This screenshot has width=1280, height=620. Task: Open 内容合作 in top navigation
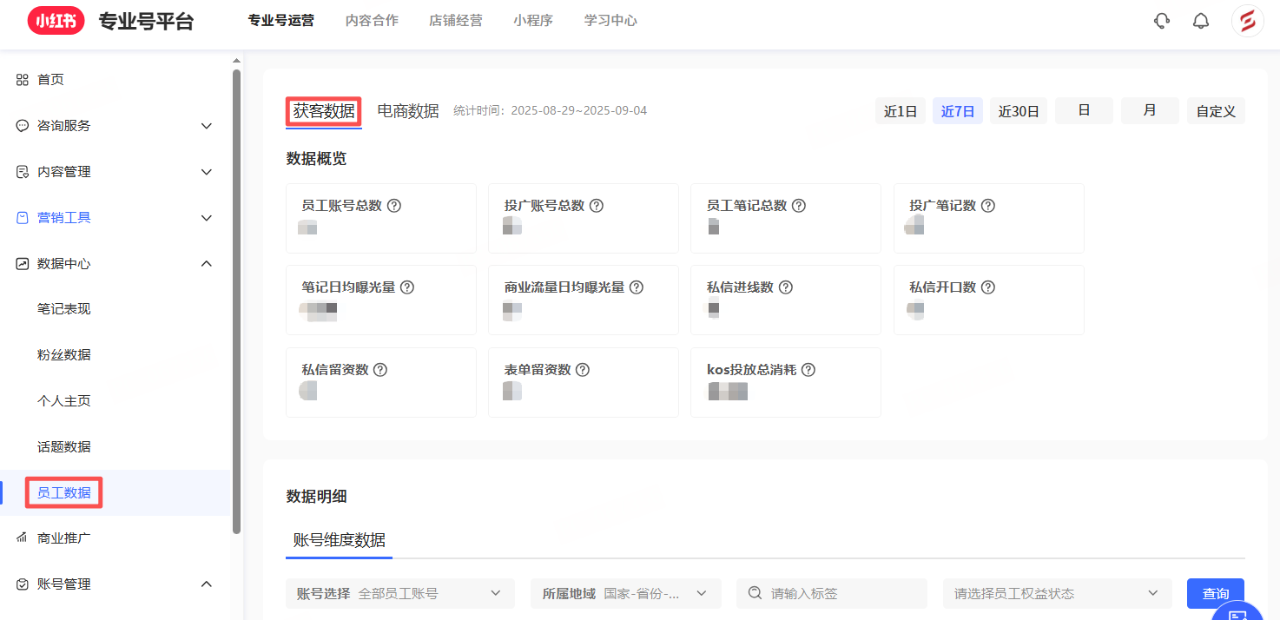pos(371,21)
